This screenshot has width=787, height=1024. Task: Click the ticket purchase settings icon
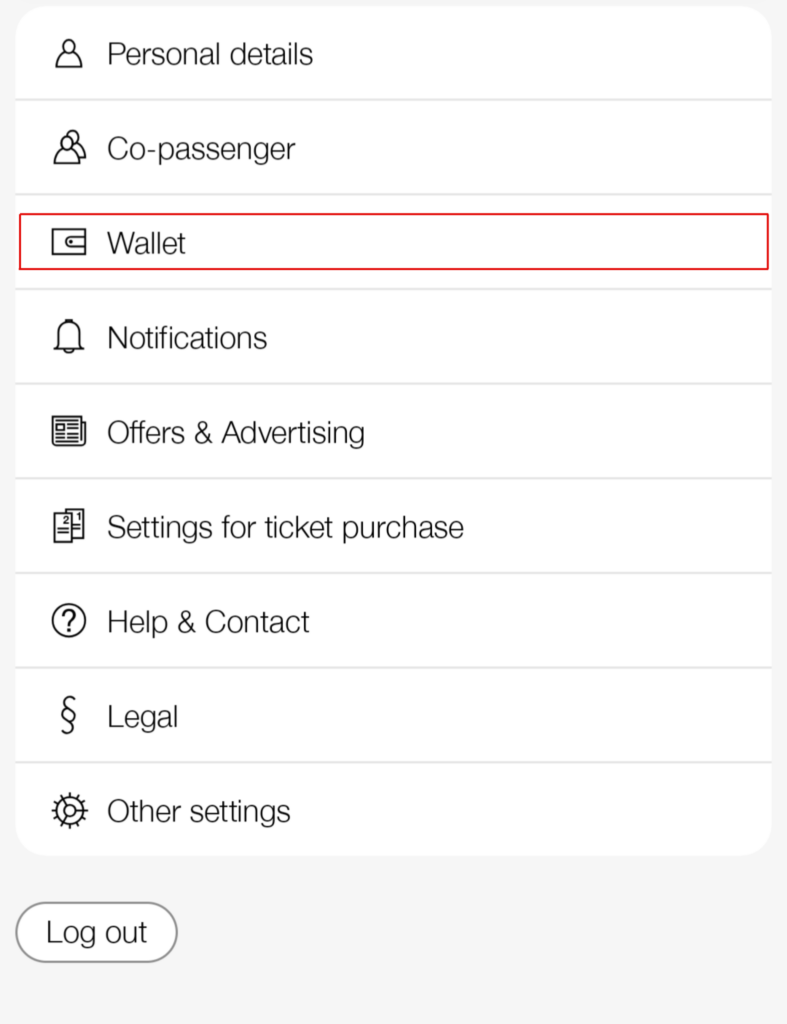click(x=69, y=526)
